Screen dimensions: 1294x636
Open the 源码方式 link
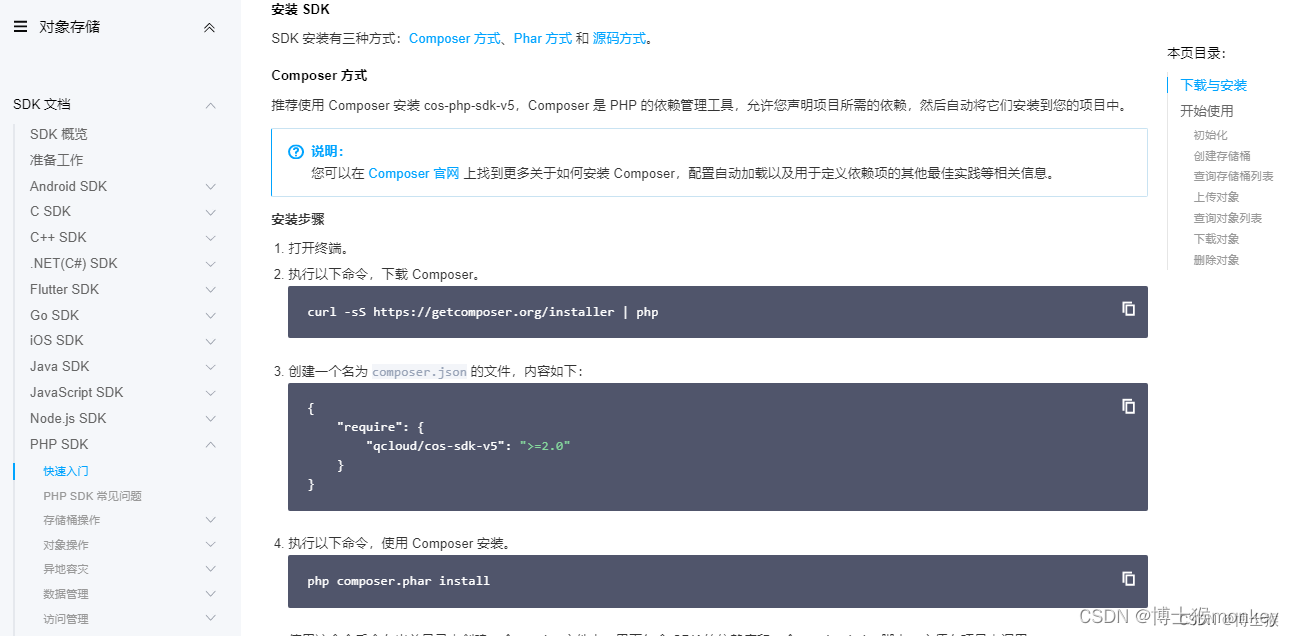619,38
